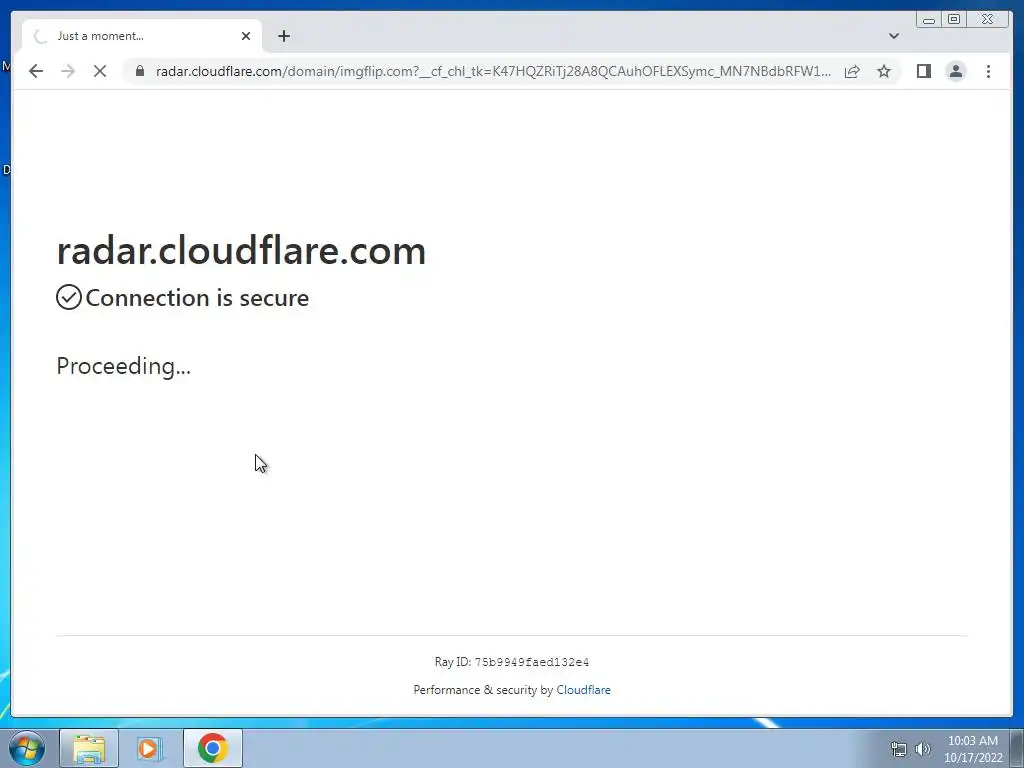1024x768 pixels.
Task: Click the 'Connection is secure' checkmark icon
Action: pos(69,297)
